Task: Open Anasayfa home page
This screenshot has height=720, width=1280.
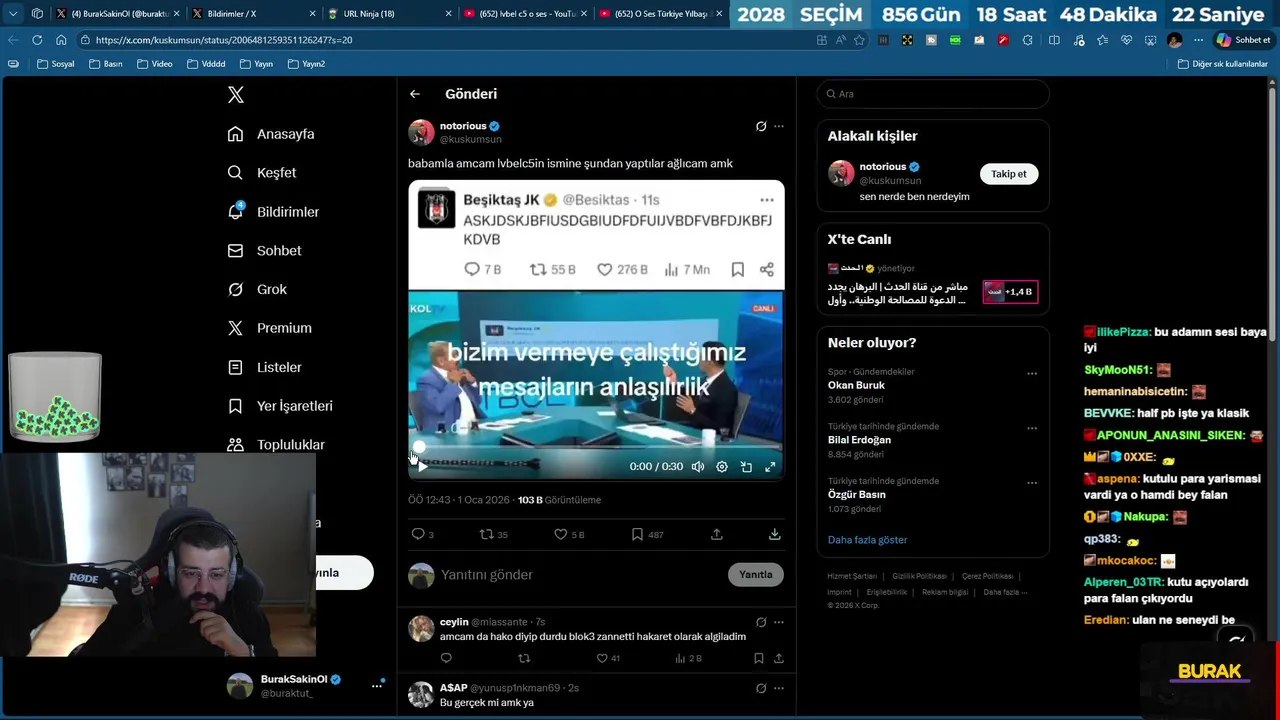Action: [x=271, y=134]
